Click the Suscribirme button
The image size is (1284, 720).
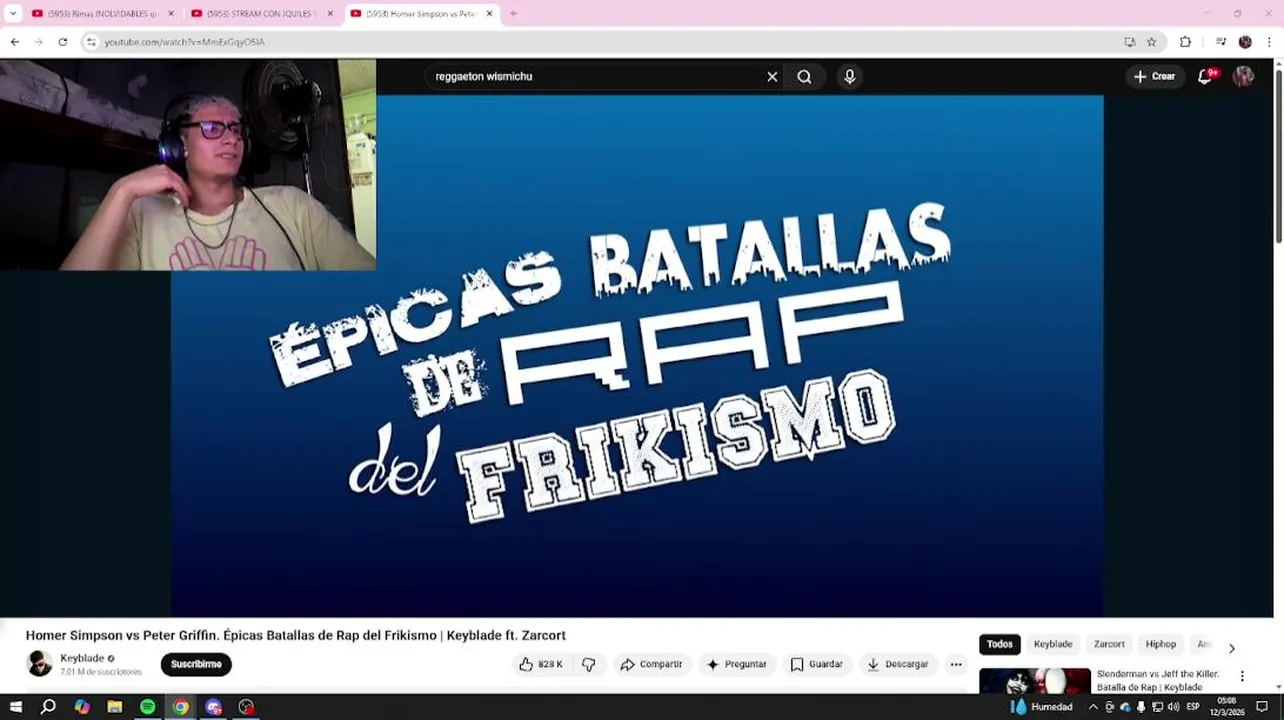tap(196, 664)
